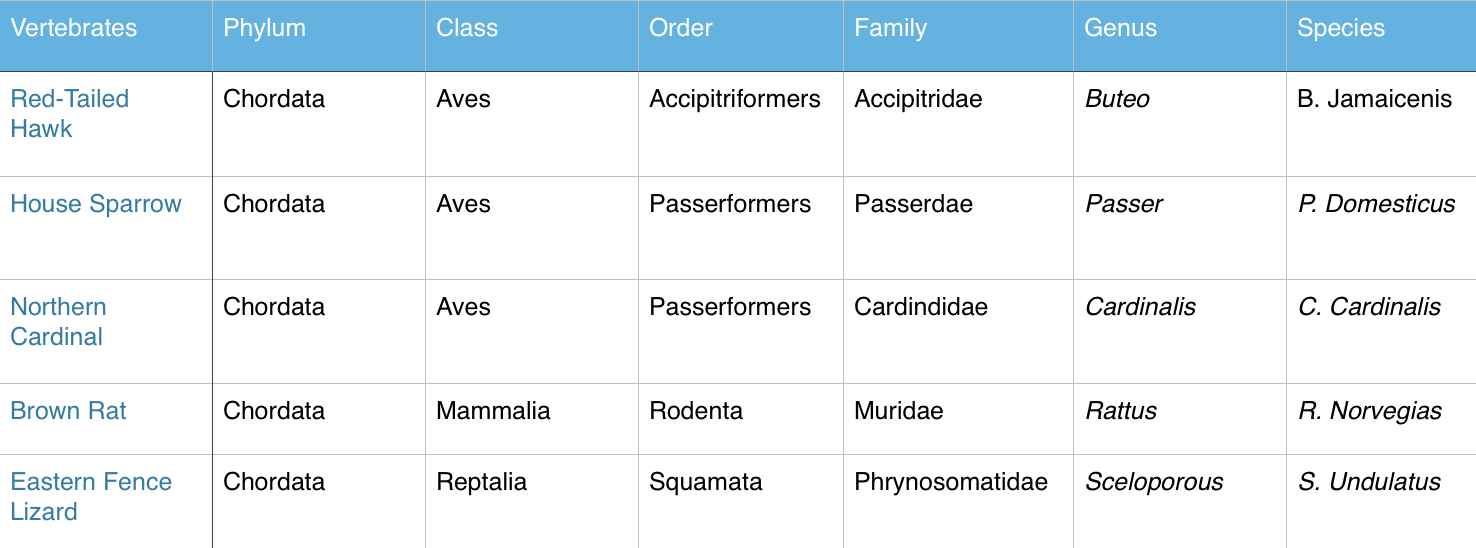Image resolution: width=1476 pixels, height=548 pixels.
Task: Click the R. Norvegias species cell
Action: click(x=1369, y=411)
